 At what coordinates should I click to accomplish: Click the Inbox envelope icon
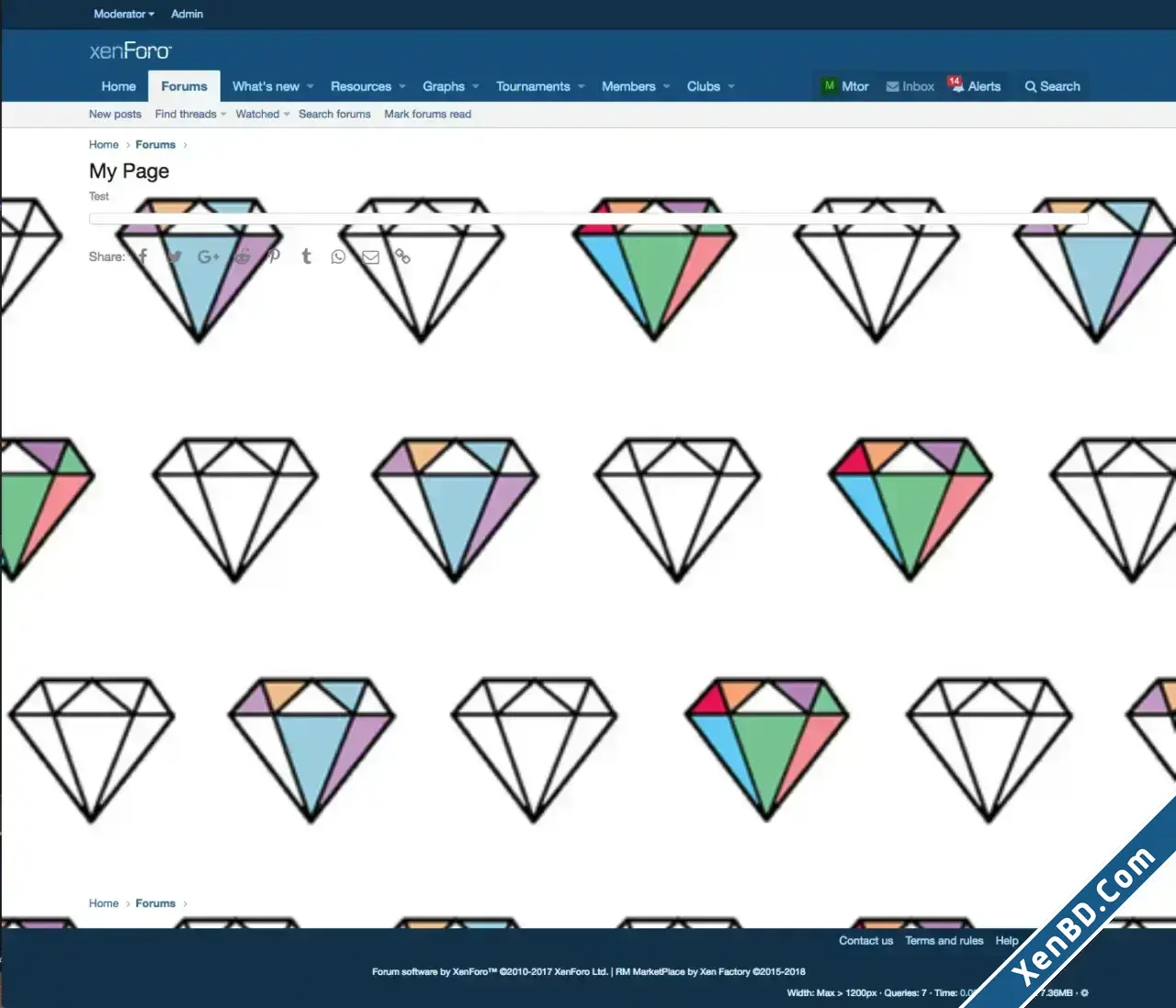click(x=892, y=86)
